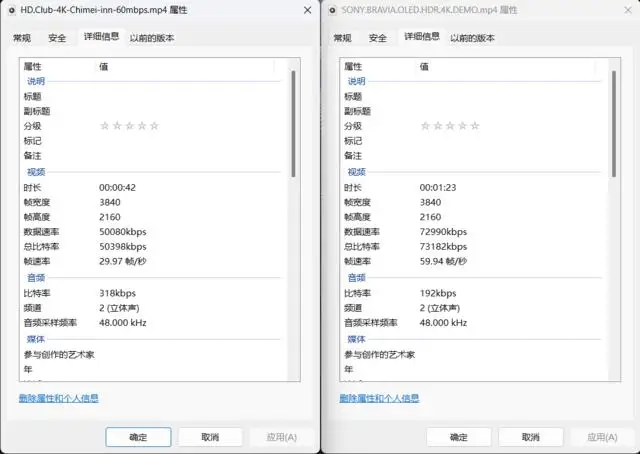Image resolution: width=640 pixels, height=454 pixels.
Task: Click 取消 button in HD.Club window
Action: [210, 437]
